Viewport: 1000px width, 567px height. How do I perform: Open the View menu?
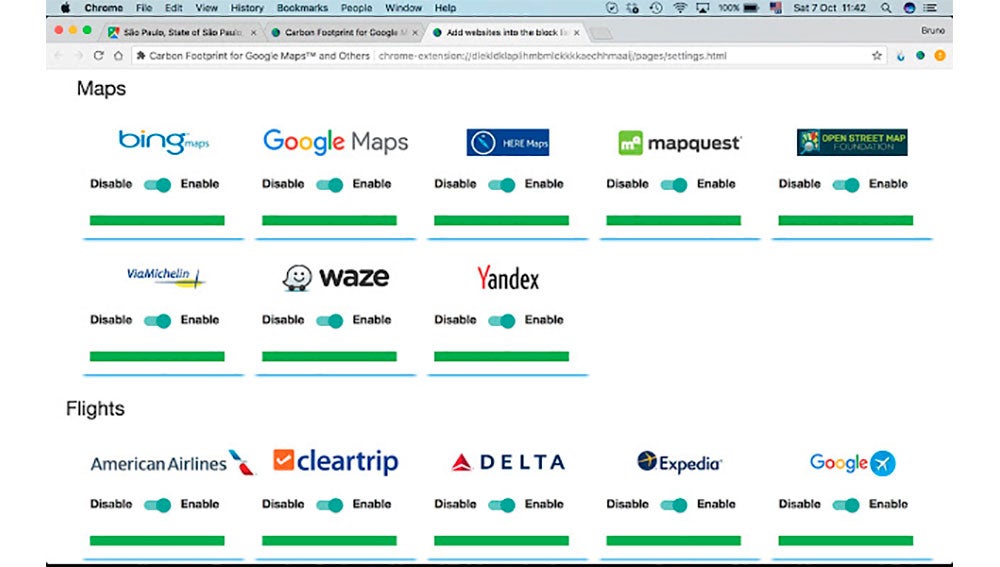tap(206, 8)
